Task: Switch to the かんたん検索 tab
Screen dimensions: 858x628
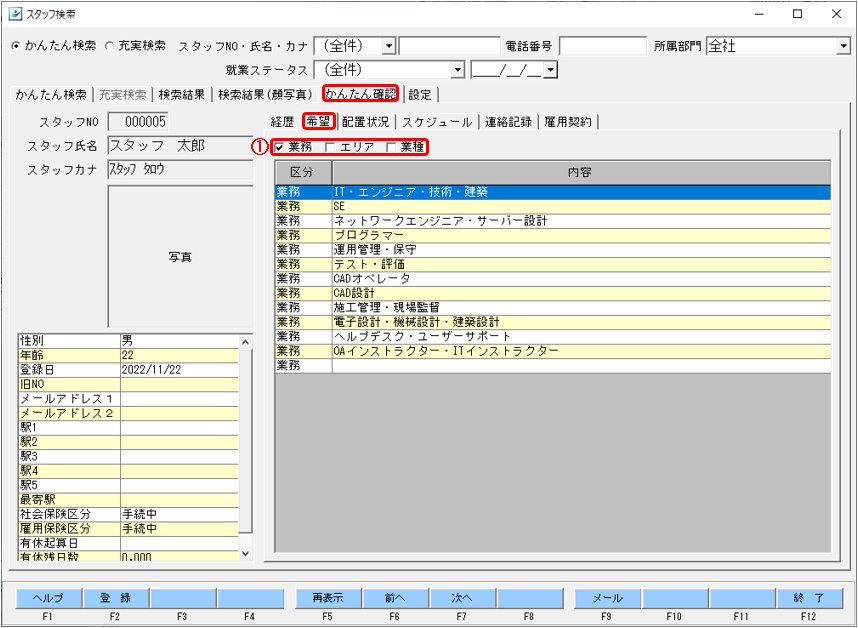Action: click(51, 95)
